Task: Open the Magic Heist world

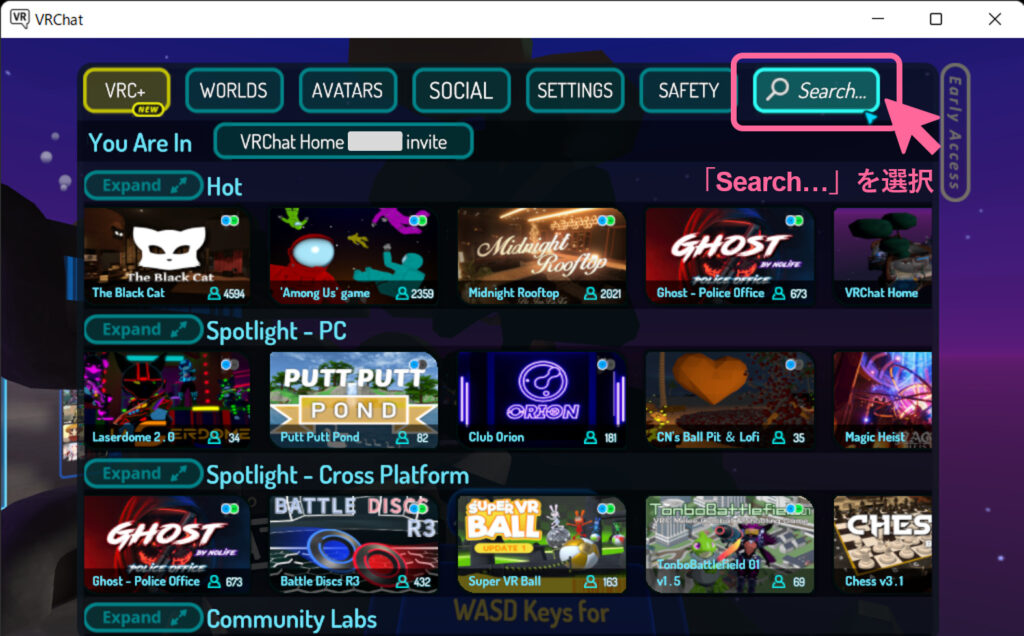Action: pos(883,400)
